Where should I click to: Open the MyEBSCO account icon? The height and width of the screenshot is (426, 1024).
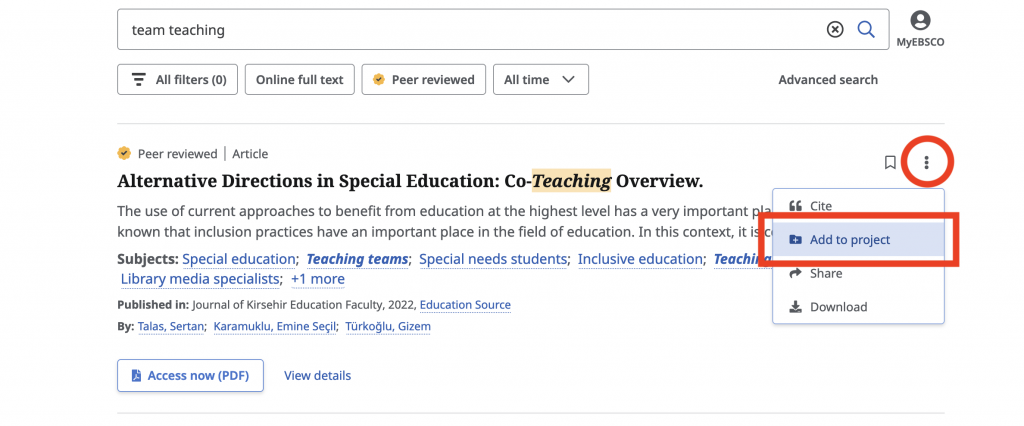tap(920, 21)
